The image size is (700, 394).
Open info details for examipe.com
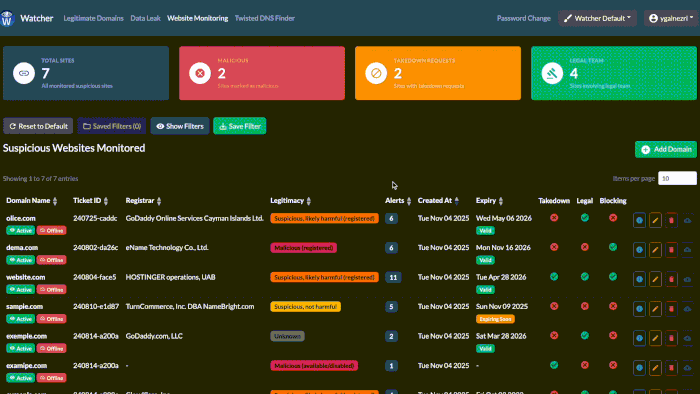[x=639, y=367]
